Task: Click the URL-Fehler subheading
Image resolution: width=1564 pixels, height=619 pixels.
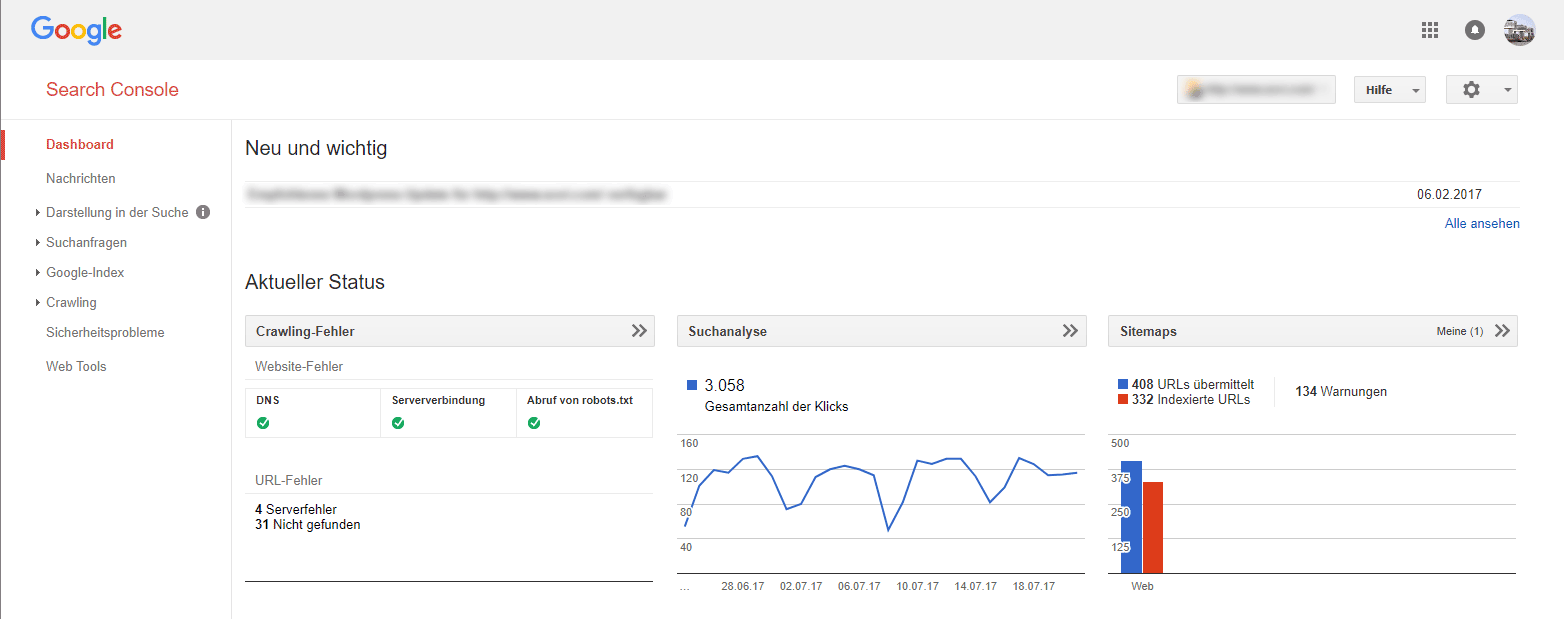Action: tap(289, 481)
